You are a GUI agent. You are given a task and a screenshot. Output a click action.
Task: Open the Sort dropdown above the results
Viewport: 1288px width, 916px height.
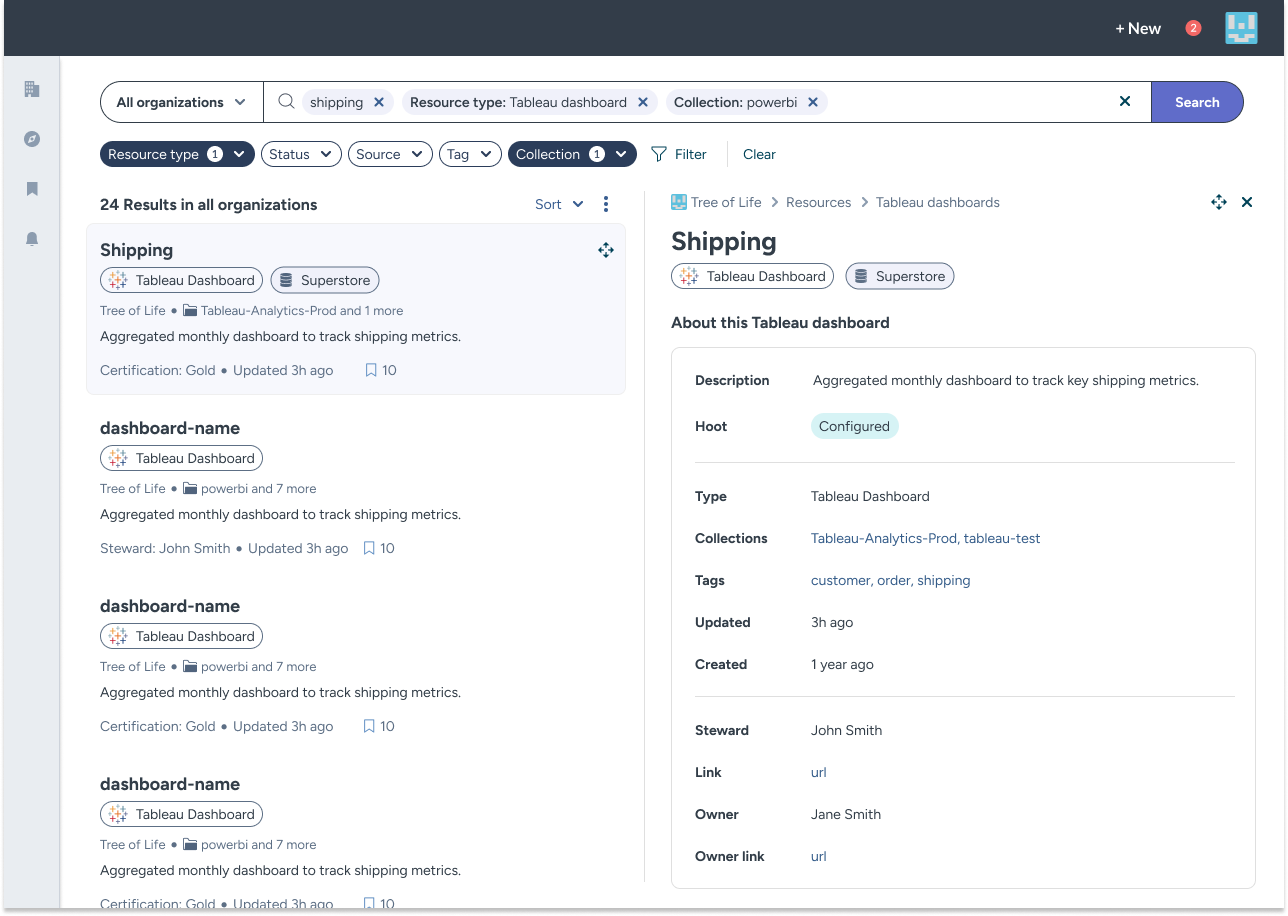tap(558, 204)
